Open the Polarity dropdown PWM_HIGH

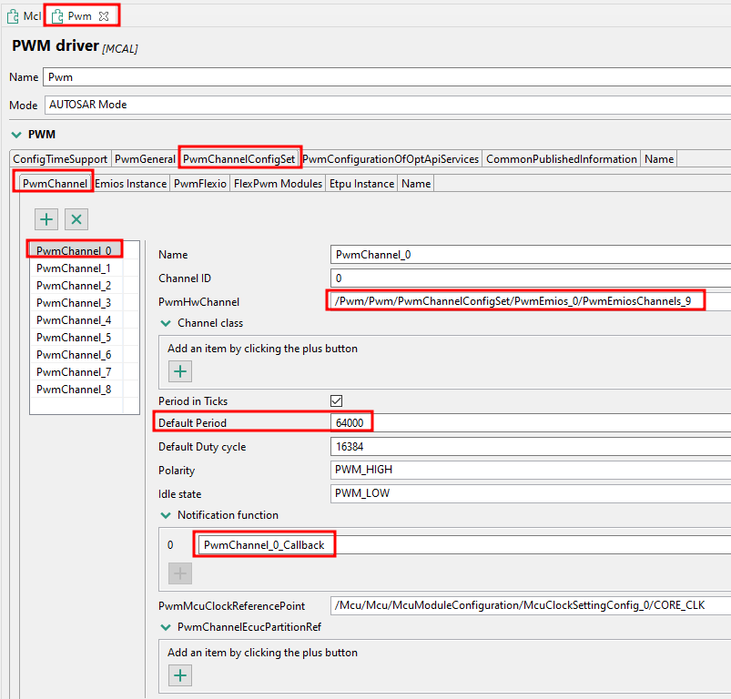tap(531, 470)
